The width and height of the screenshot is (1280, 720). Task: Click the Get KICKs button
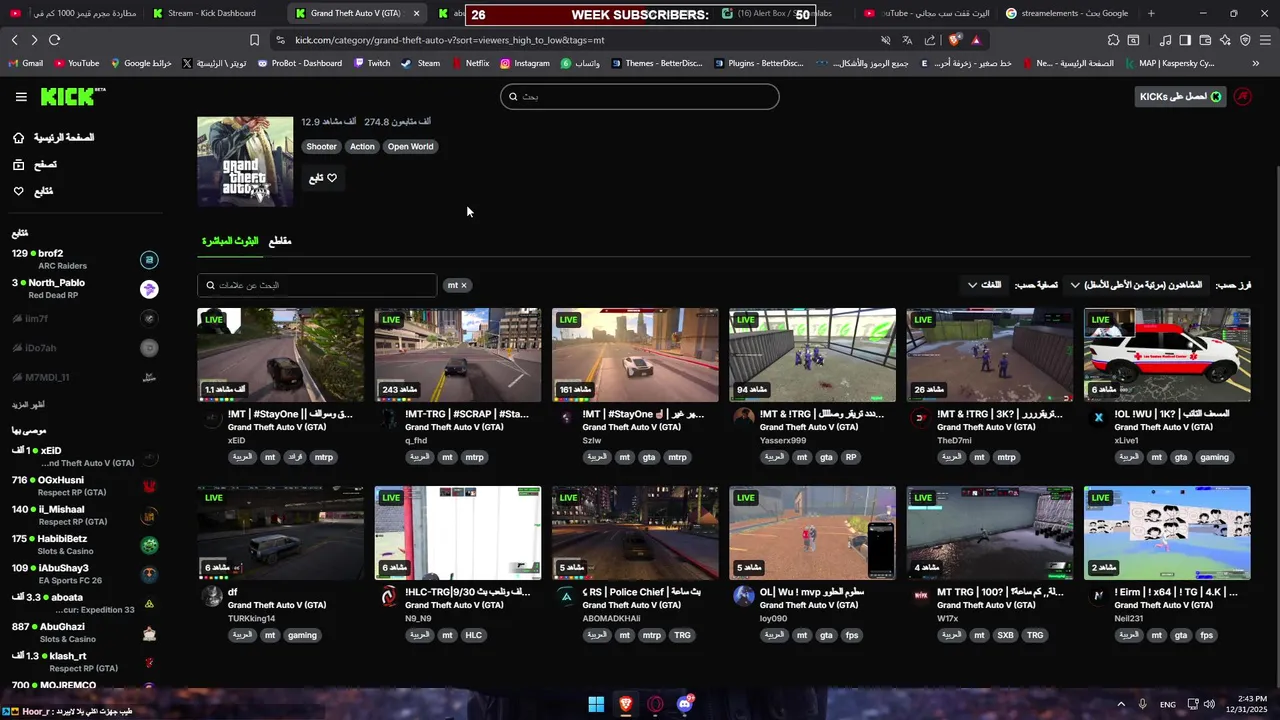coord(1181,97)
